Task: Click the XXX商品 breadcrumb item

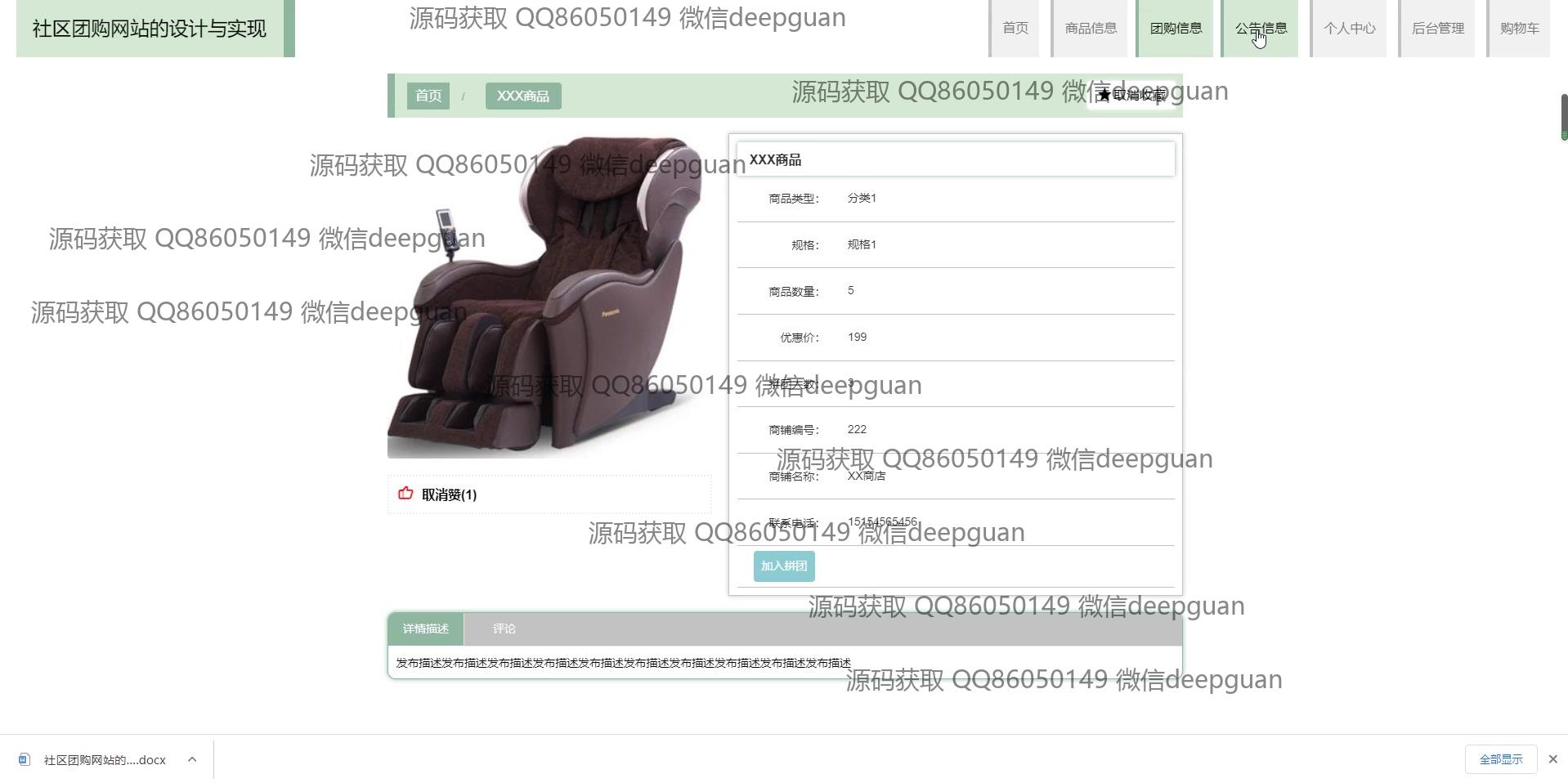Action: pyautogui.click(x=523, y=96)
